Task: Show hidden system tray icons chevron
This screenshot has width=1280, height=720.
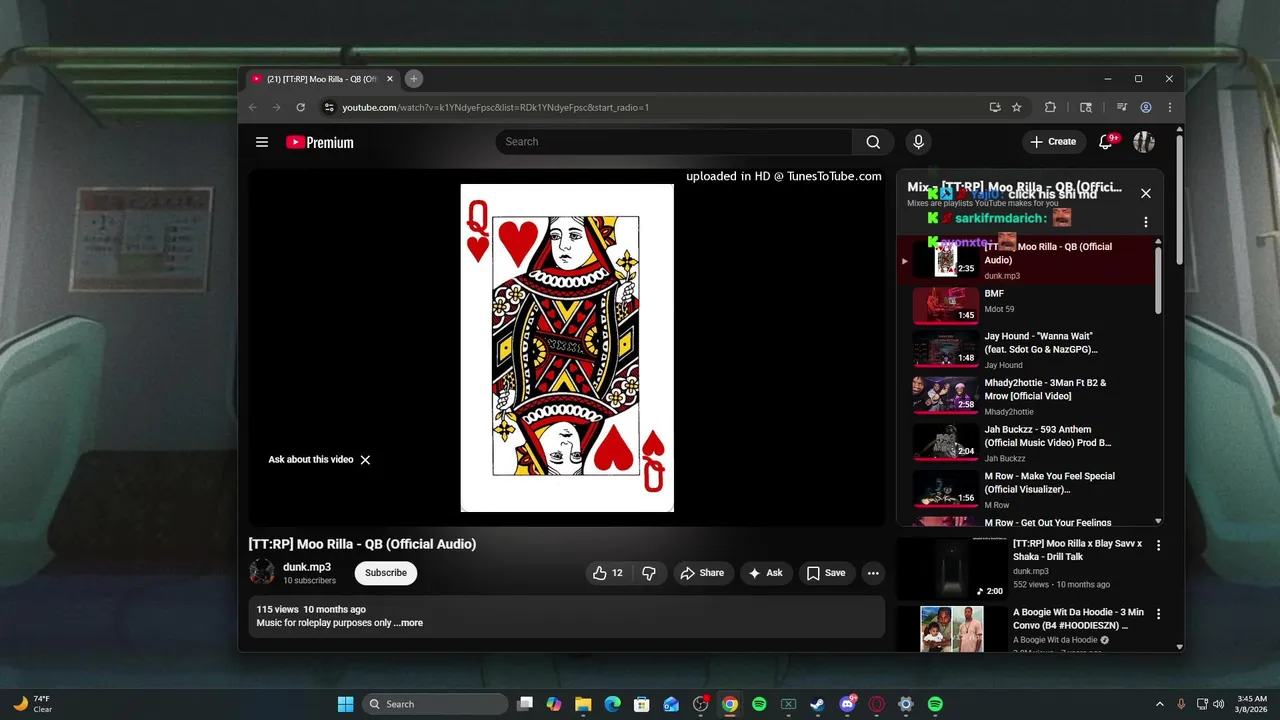Action: 1160,704
